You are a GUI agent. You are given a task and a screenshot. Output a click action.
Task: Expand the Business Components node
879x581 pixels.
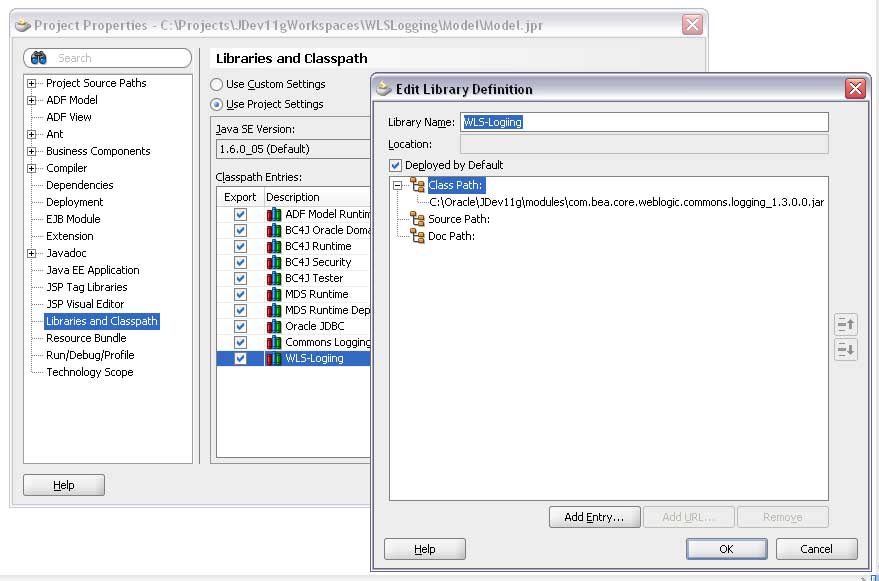(32, 151)
